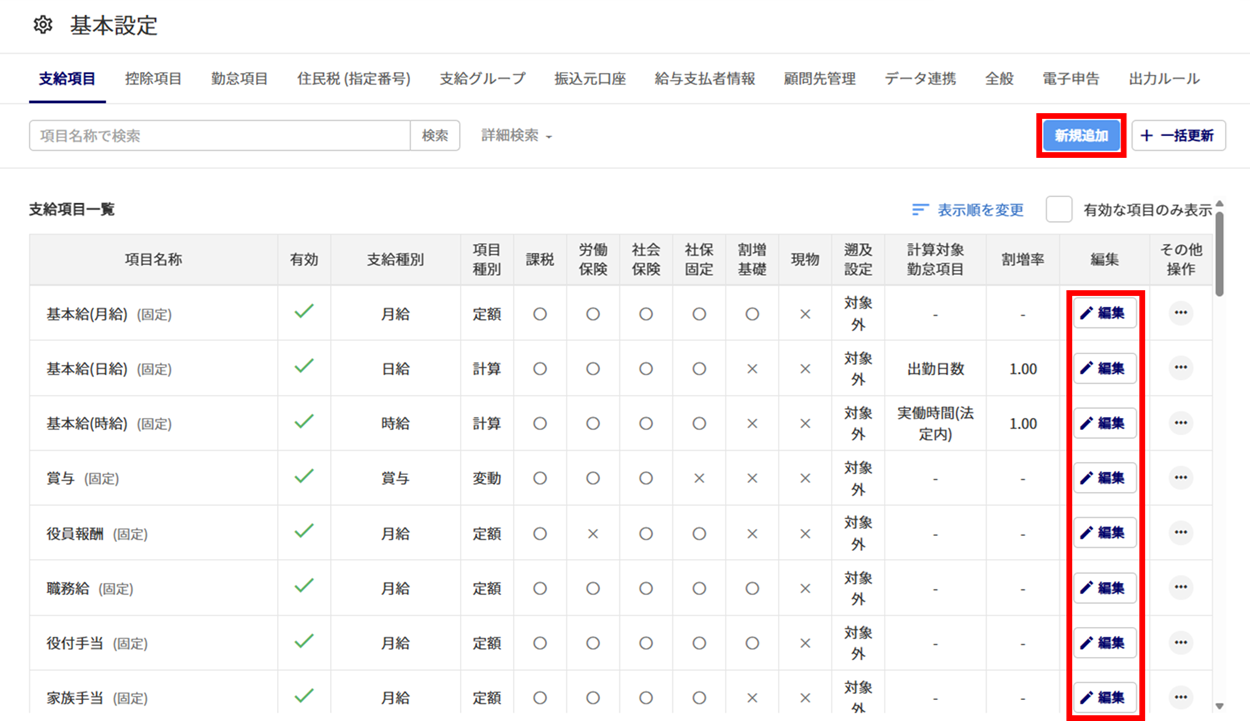Click edit pencil for 職務給 row
Screen dimensions: 1250x721
click(x=1087, y=588)
